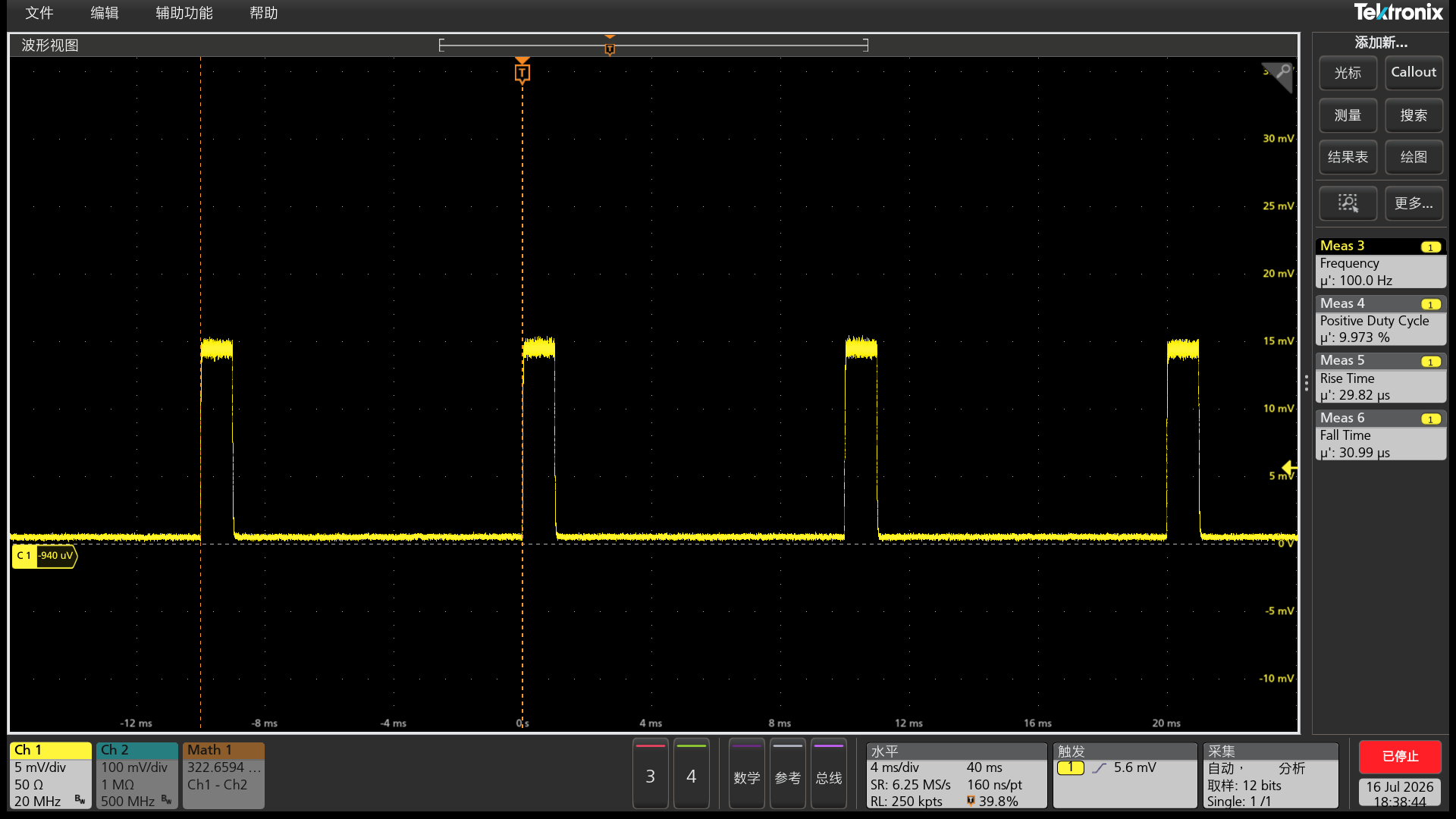
Task: Select the trigger position T marker
Action: click(x=522, y=73)
